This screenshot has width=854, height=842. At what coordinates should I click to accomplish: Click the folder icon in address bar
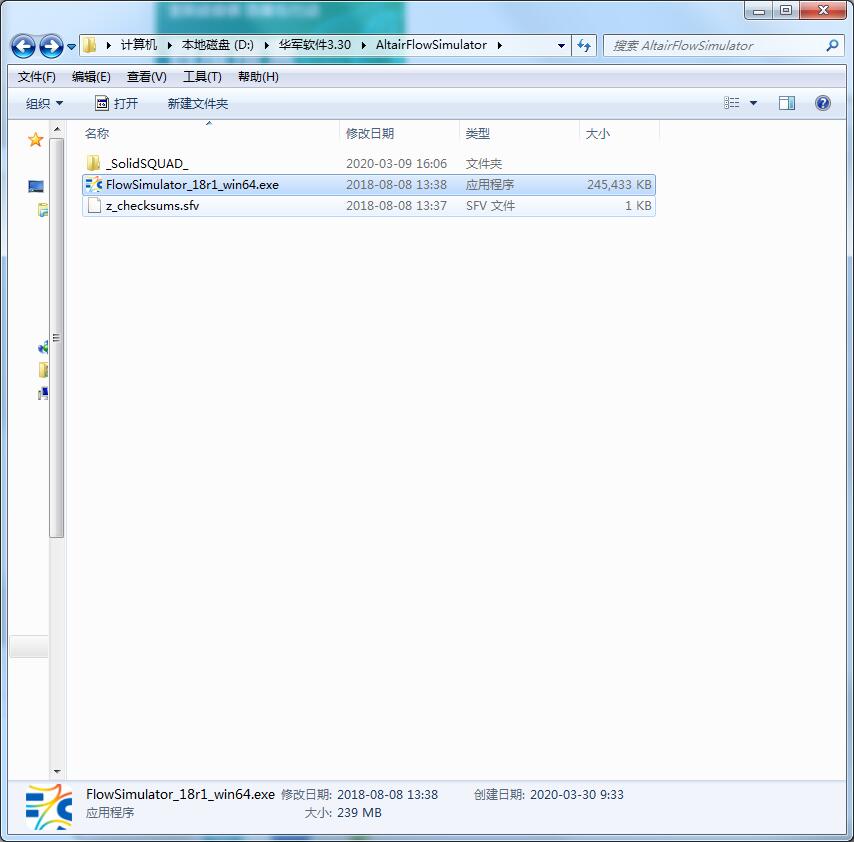coord(90,45)
